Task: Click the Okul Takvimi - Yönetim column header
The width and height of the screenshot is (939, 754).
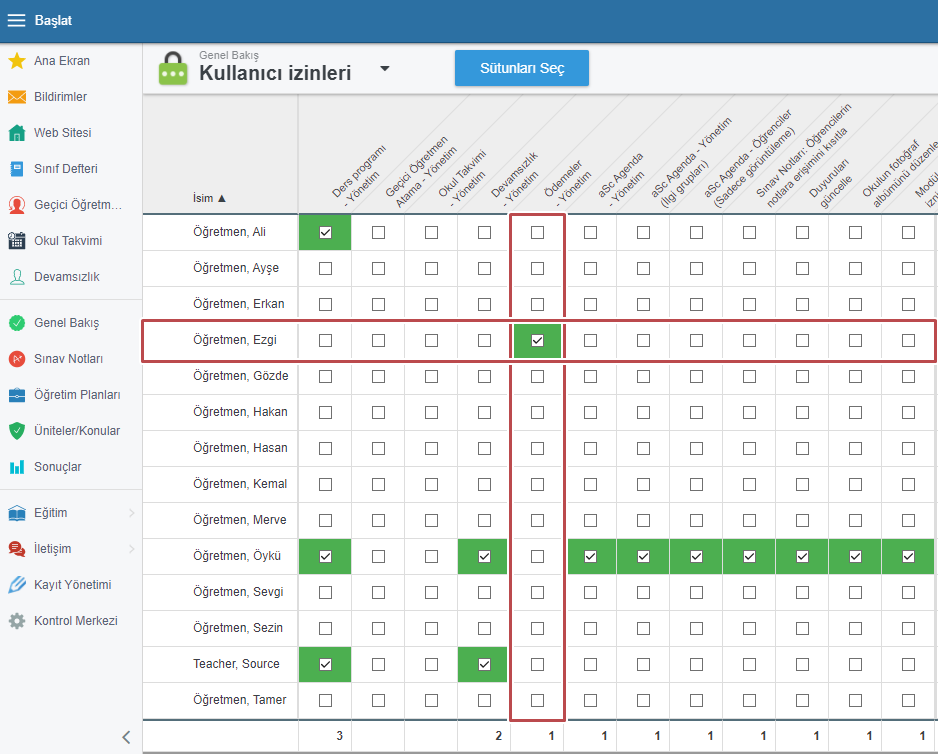Action: coord(463,176)
